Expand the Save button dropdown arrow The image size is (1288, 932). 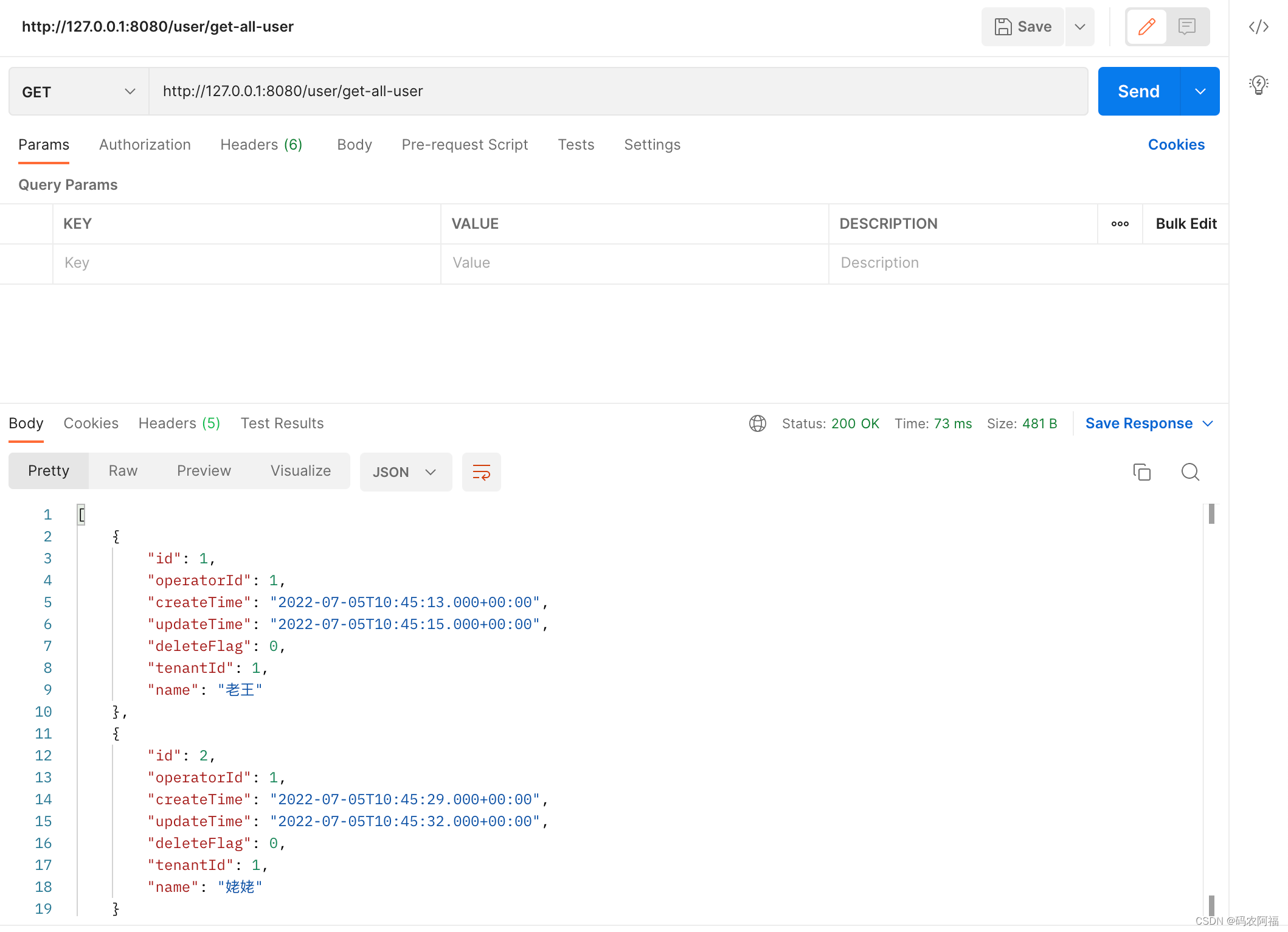point(1080,27)
